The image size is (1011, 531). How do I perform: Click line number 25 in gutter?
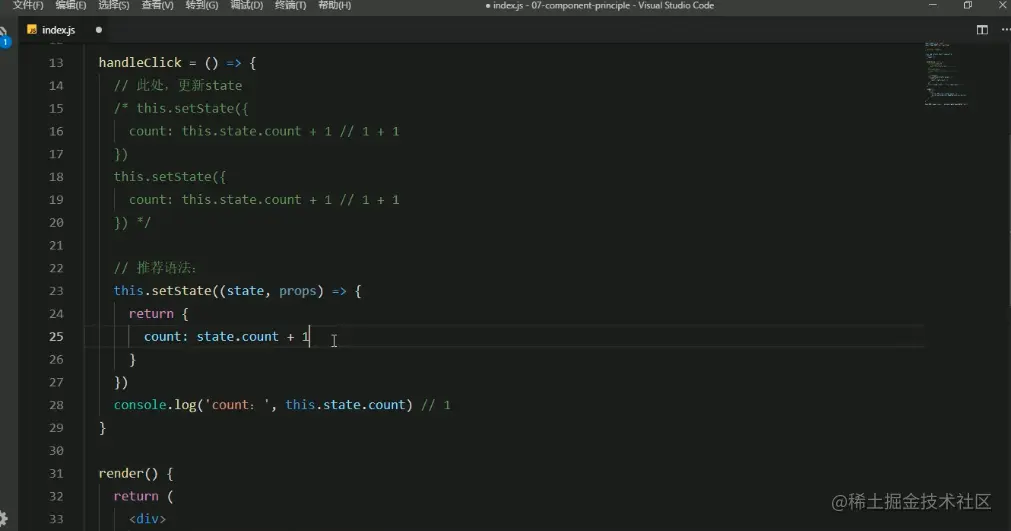[x=56, y=336]
